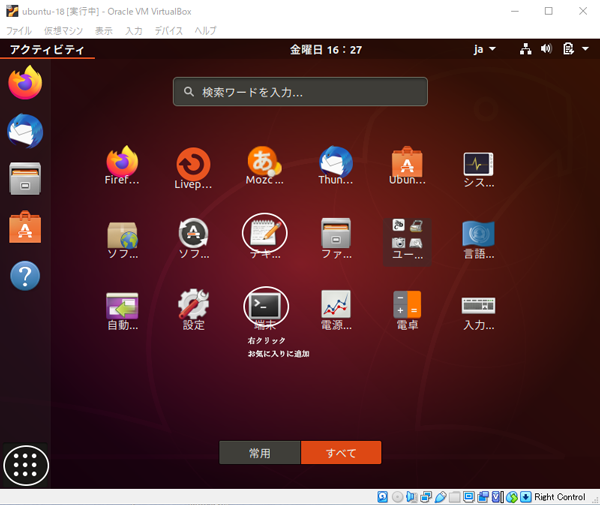
Task: Open the Software Updater app
Action: (193, 238)
